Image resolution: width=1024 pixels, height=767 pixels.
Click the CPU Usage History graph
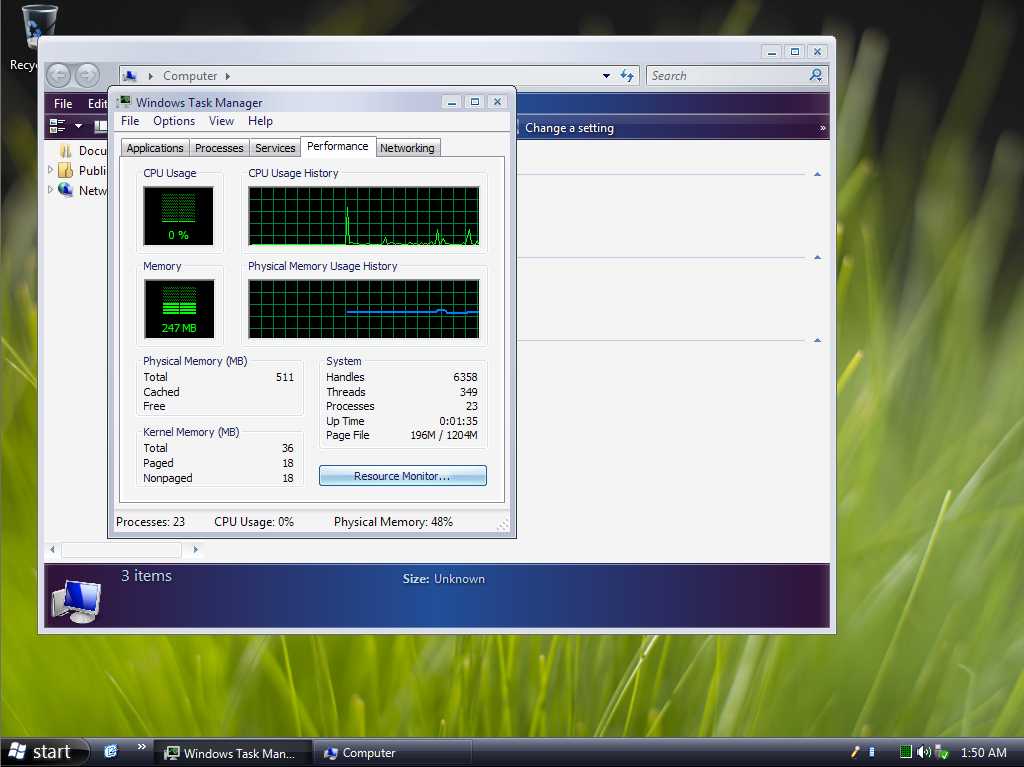364,216
